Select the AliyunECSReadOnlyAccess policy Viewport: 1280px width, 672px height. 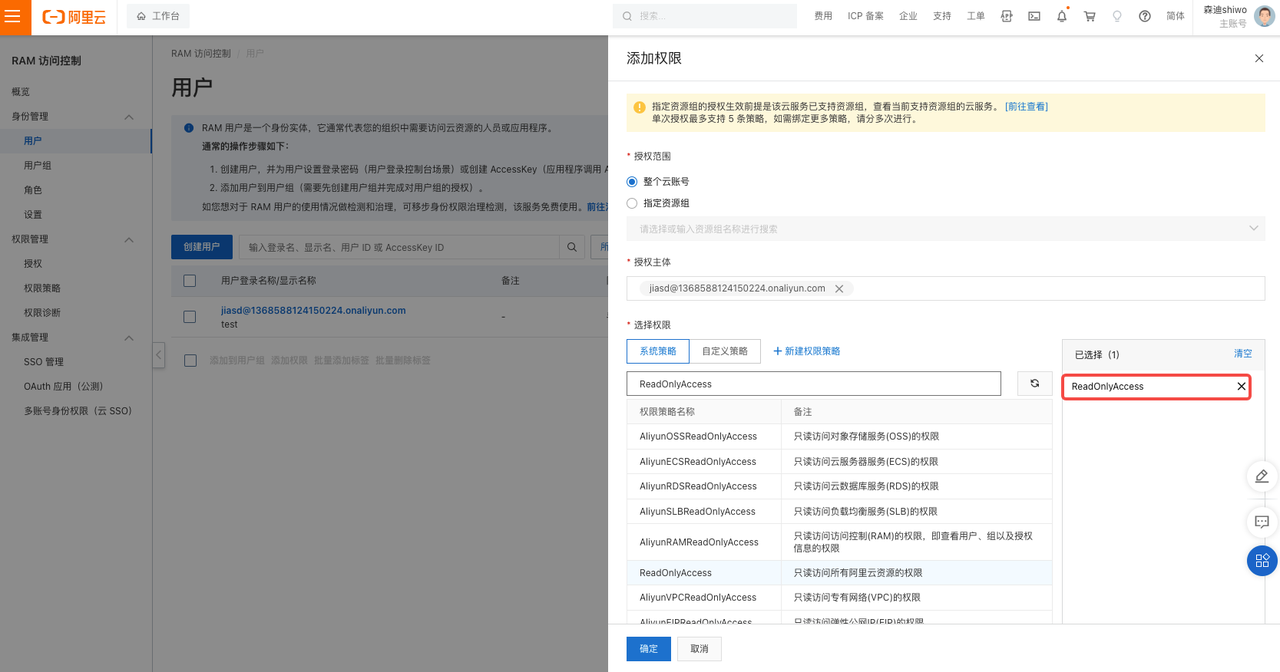click(839, 462)
